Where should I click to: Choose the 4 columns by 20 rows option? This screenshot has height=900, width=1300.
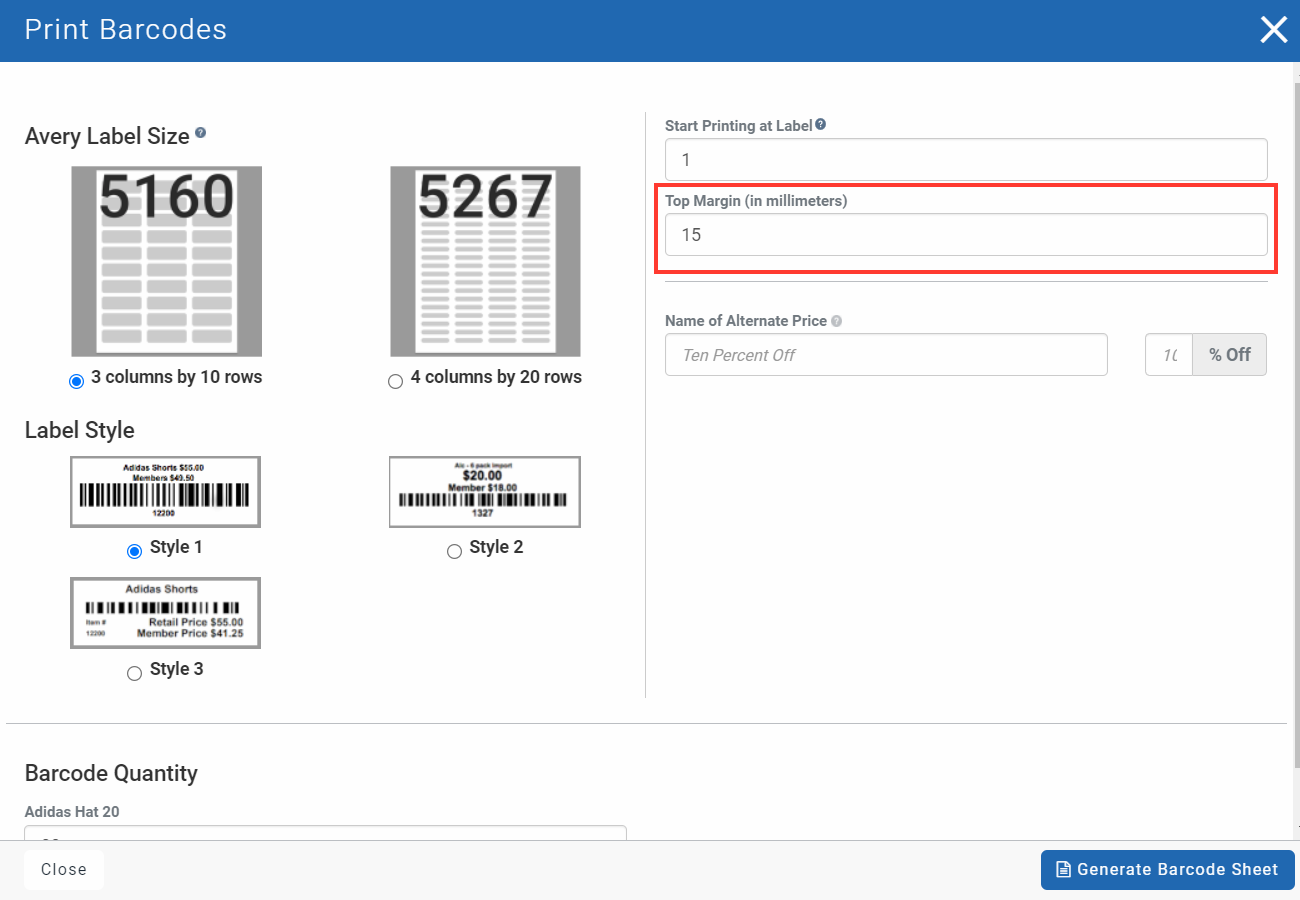click(x=395, y=381)
